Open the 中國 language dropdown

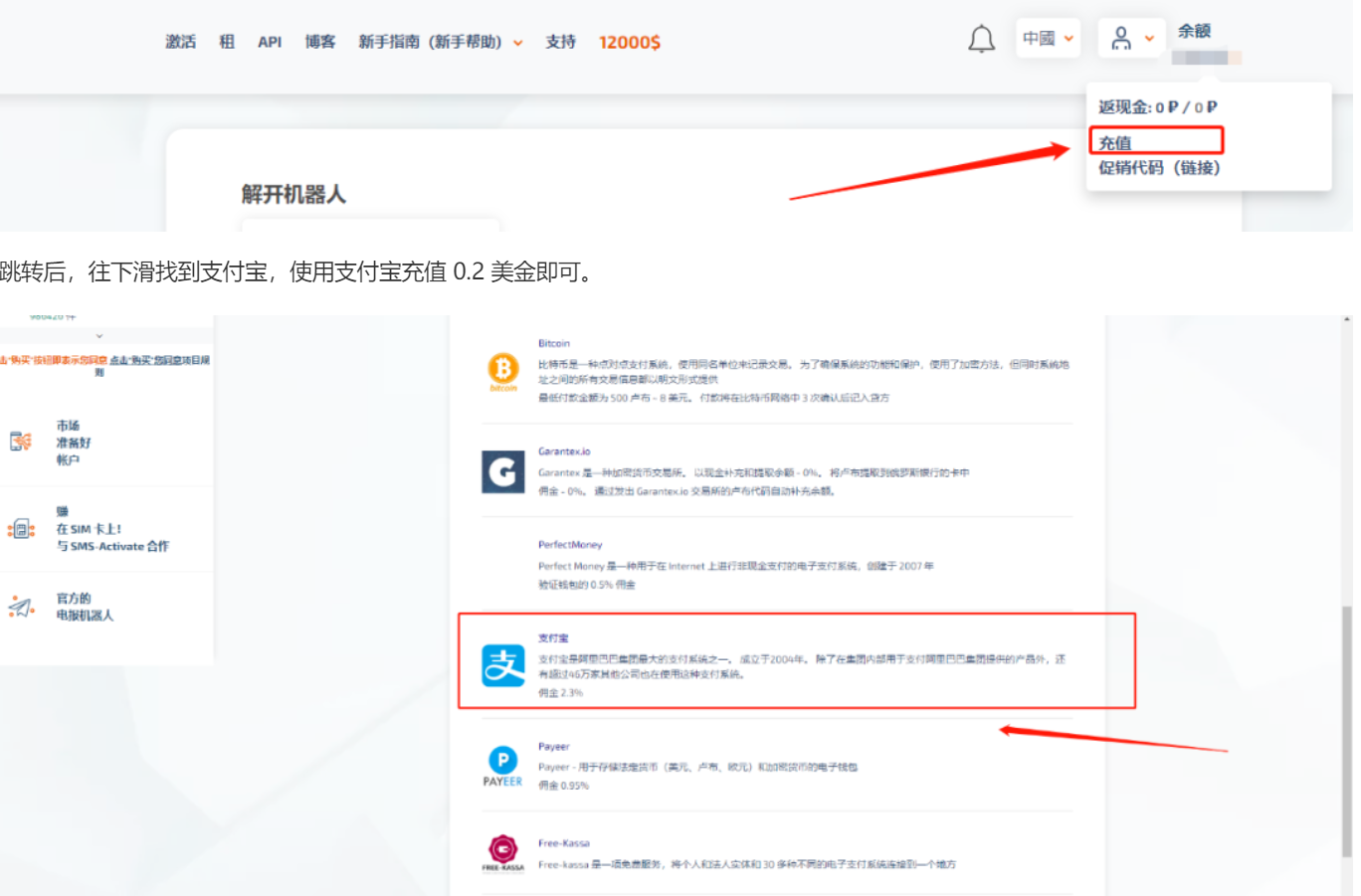[1048, 39]
